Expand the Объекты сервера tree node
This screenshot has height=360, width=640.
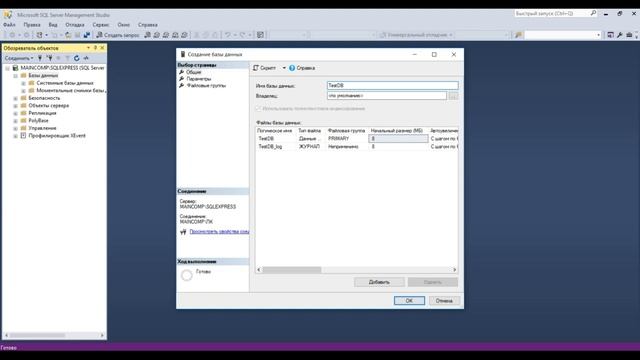click(x=16, y=106)
